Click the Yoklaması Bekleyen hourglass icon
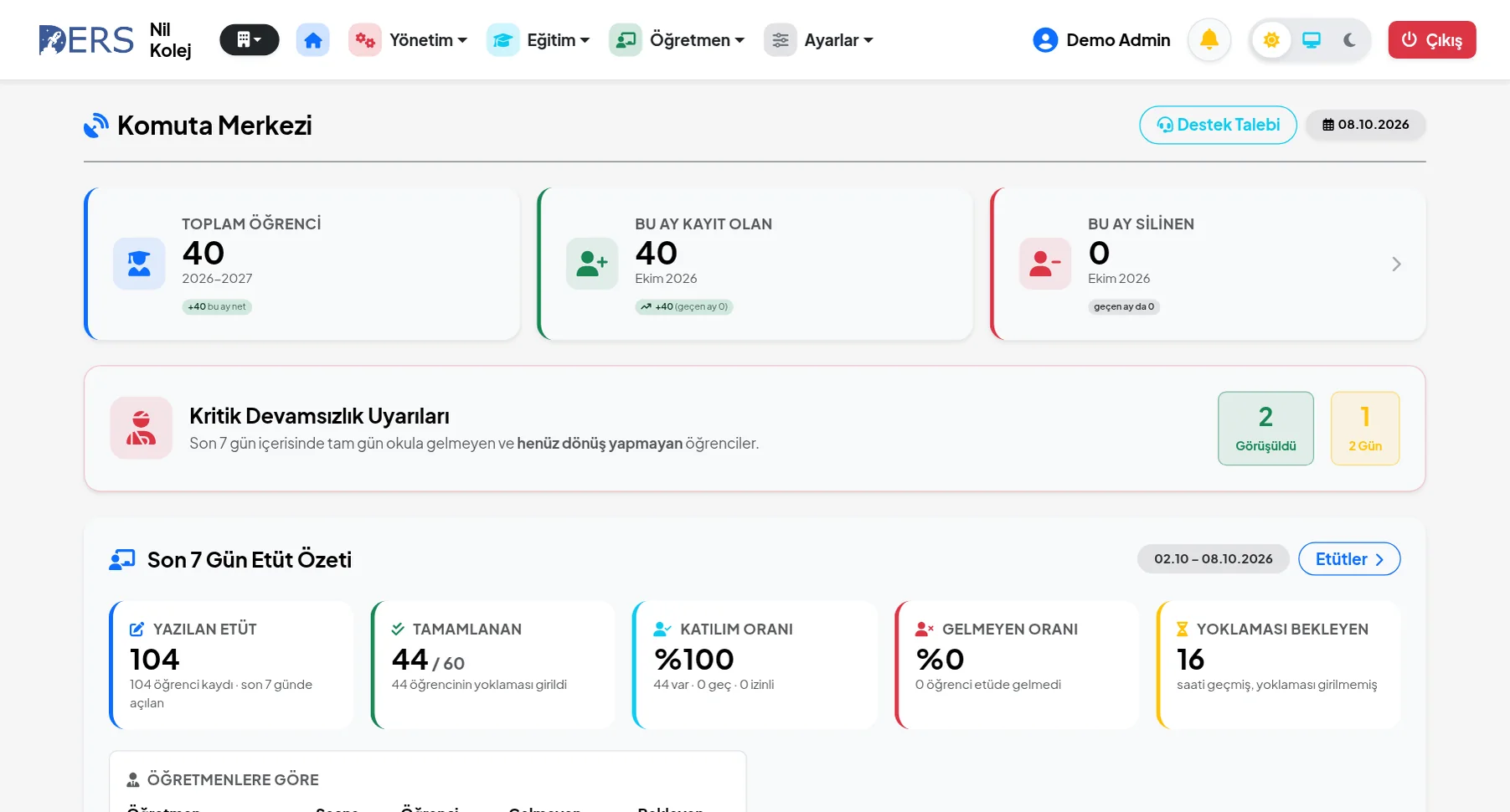Image resolution: width=1510 pixels, height=812 pixels. point(1183,629)
